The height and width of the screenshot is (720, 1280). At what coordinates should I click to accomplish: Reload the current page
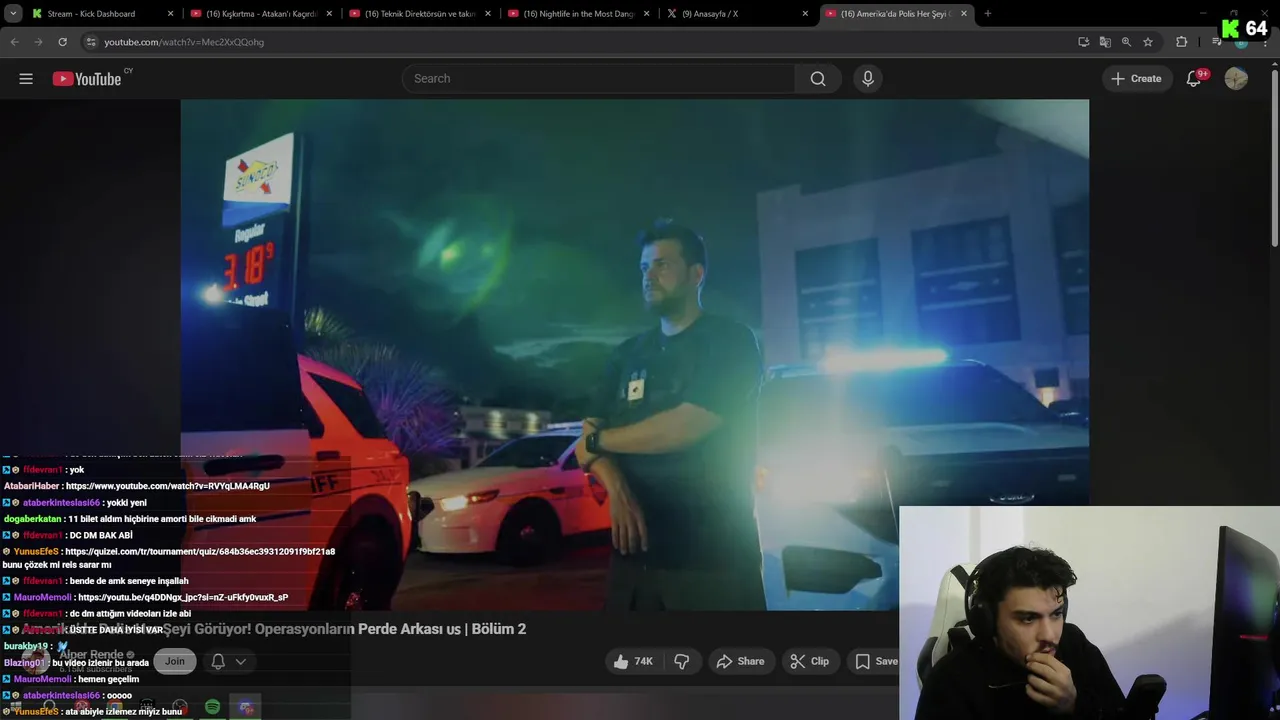pyautogui.click(x=62, y=42)
